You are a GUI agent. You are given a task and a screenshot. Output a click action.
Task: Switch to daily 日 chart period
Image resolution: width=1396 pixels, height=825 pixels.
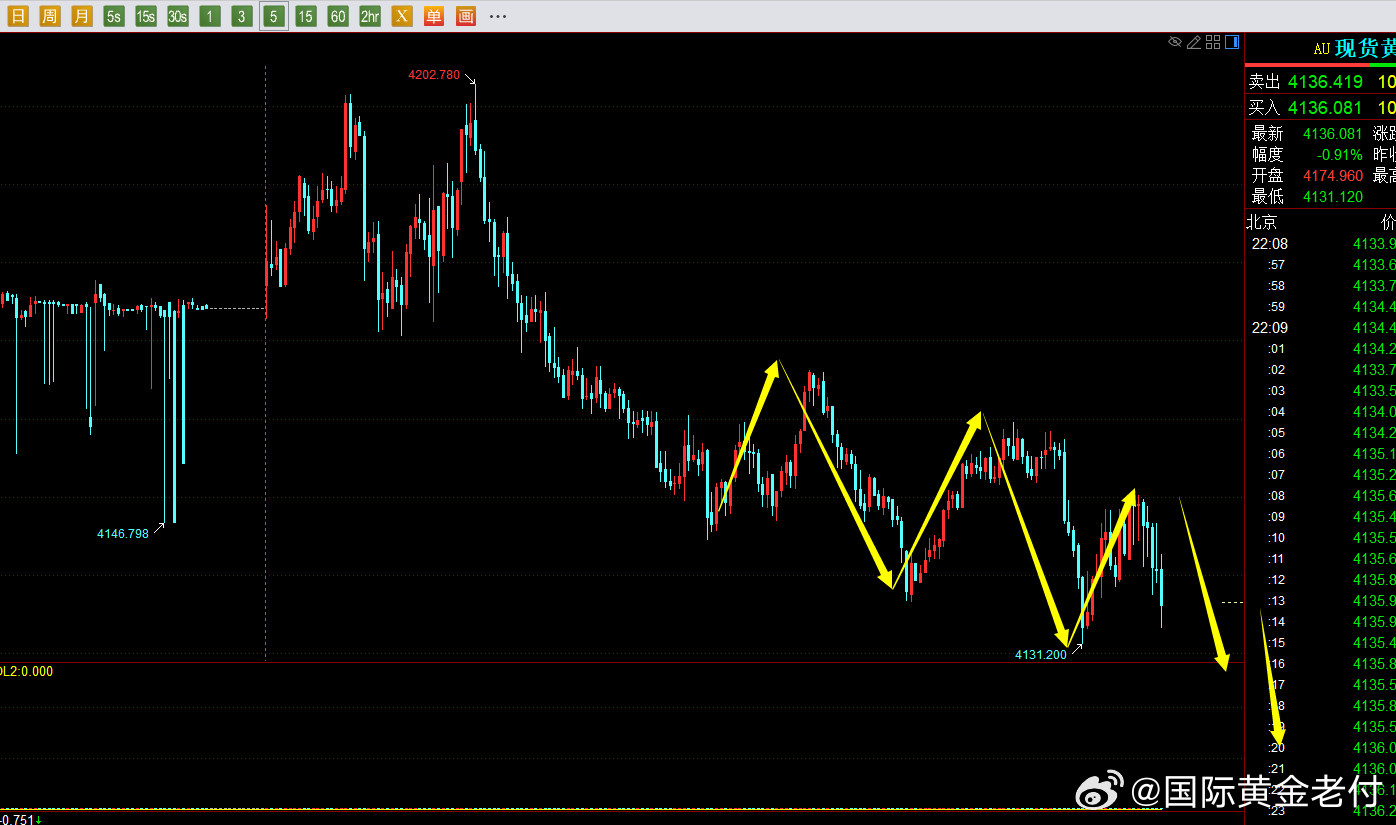click(x=18, y=16)
